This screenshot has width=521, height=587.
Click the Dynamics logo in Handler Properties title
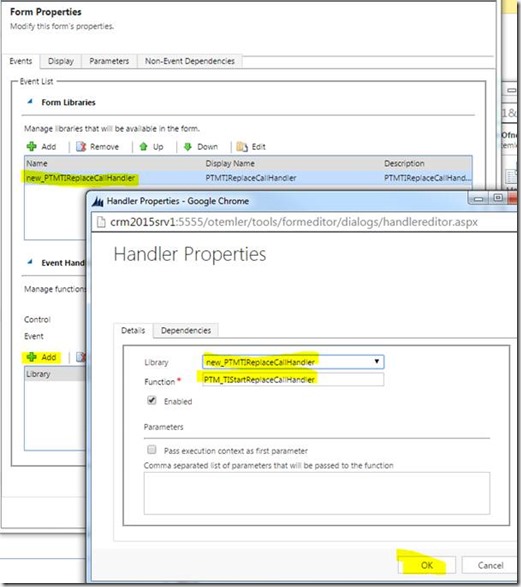(x=98, y=201)
